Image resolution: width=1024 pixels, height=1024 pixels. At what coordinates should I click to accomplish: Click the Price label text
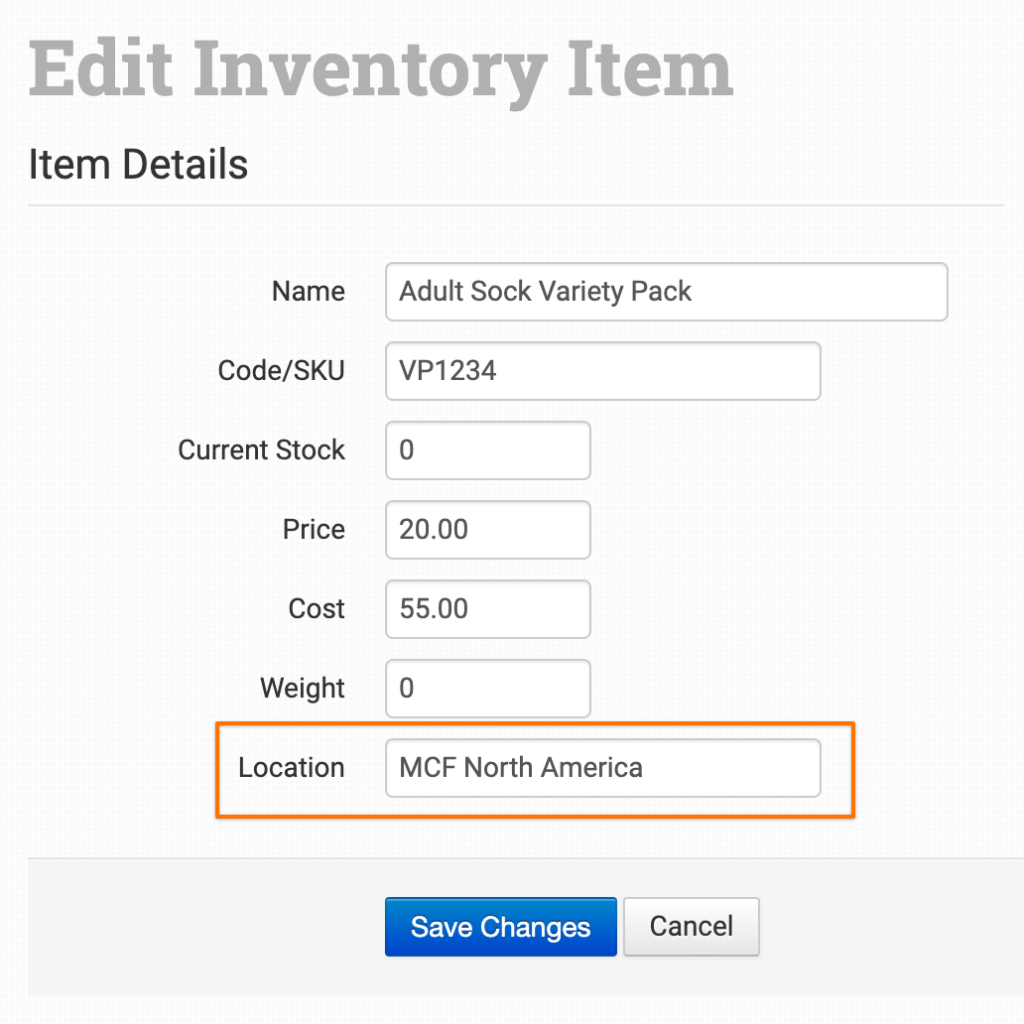[313, 530]
